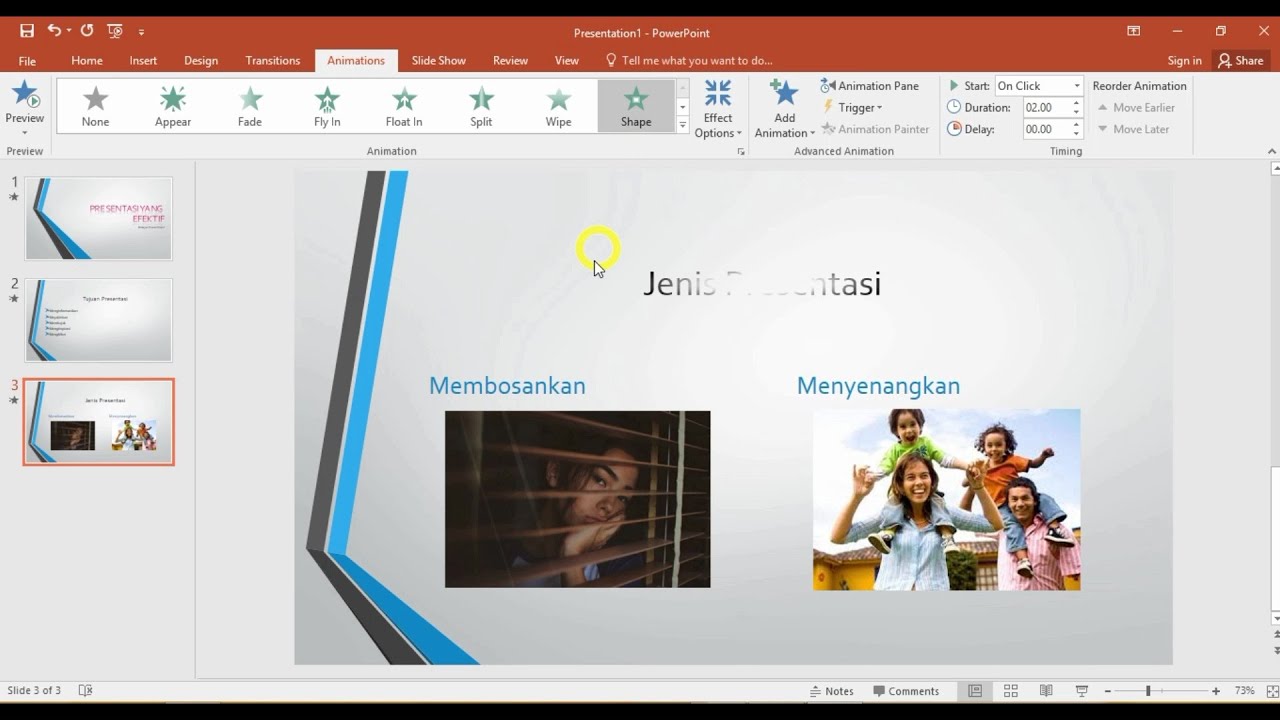Open the Slide Show ribbon tab

click(x=438, y=60)
